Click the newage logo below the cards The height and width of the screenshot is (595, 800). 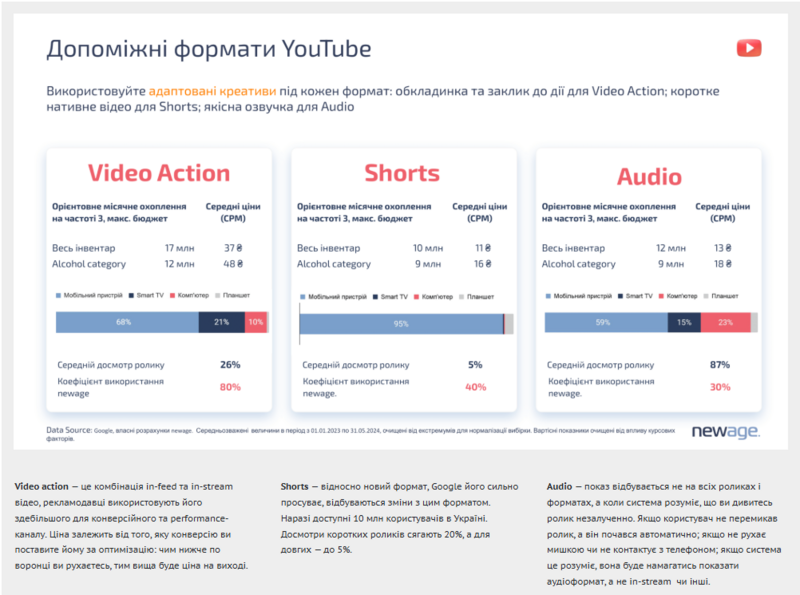(x=726, y=431)
